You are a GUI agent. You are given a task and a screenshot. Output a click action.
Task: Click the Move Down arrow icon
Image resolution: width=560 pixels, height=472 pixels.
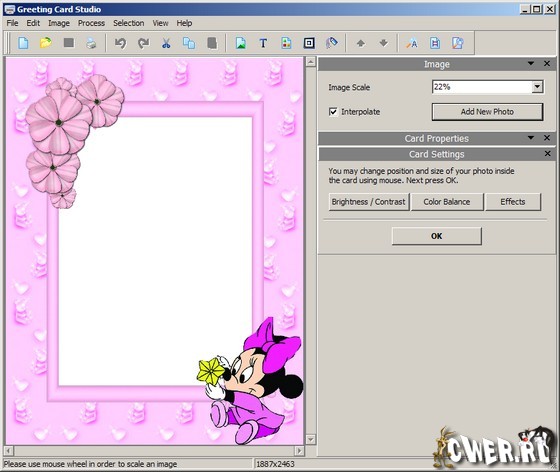[384, 43]
